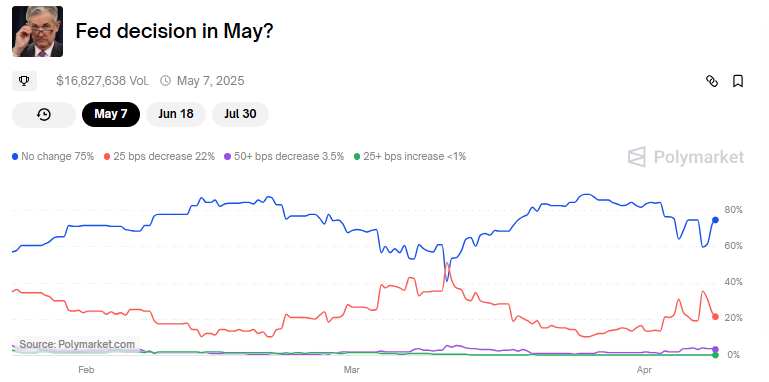
Task: Switch to the Jul 30 tab
Action: pyautogui.click(x=240, y=114)
